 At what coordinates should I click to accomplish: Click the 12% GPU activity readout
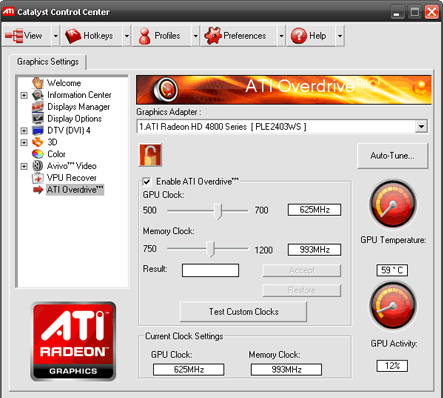click(392, 366)
